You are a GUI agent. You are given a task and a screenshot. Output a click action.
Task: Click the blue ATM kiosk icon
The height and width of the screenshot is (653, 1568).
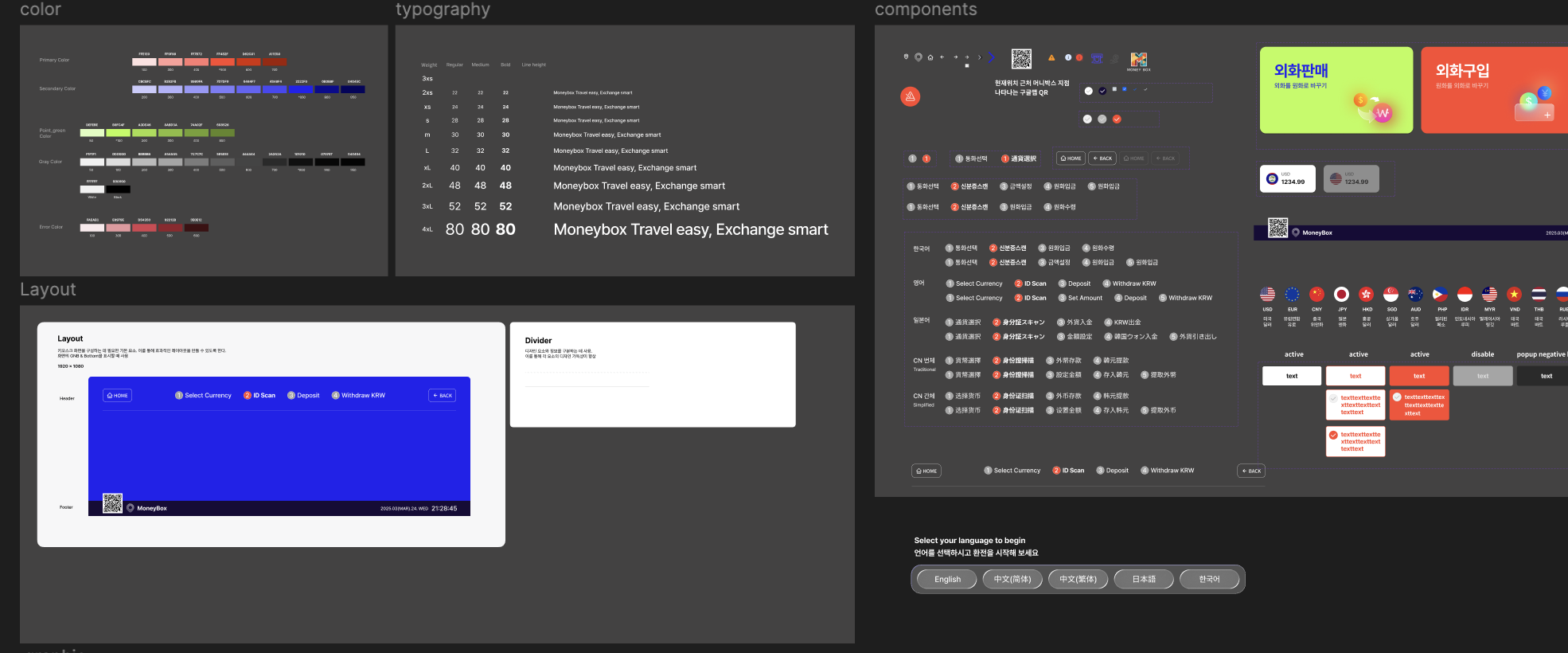[x=1097, y=58]
